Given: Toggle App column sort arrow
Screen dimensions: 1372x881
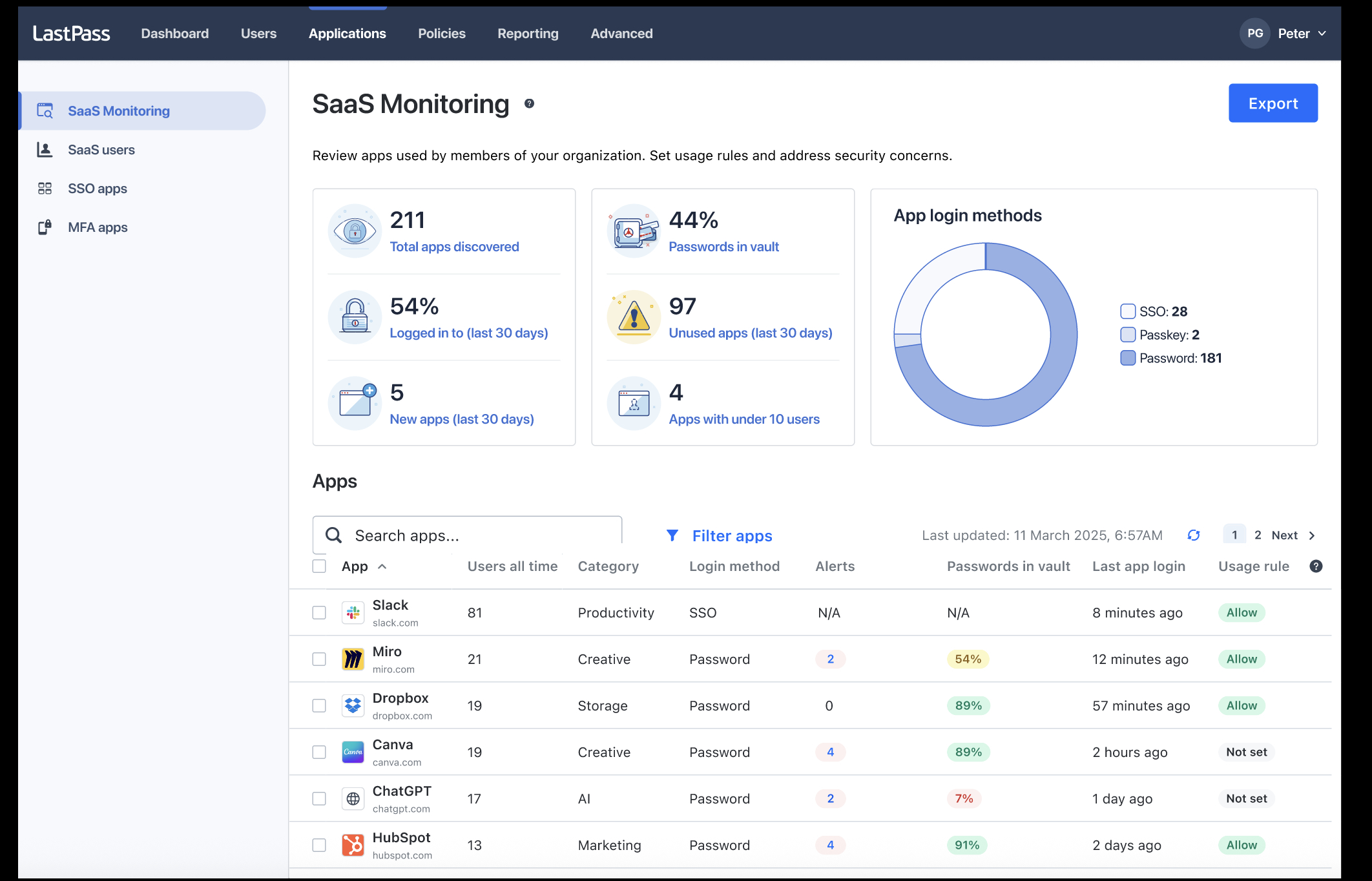Looking at the screenshot, I should click(382, 566).
